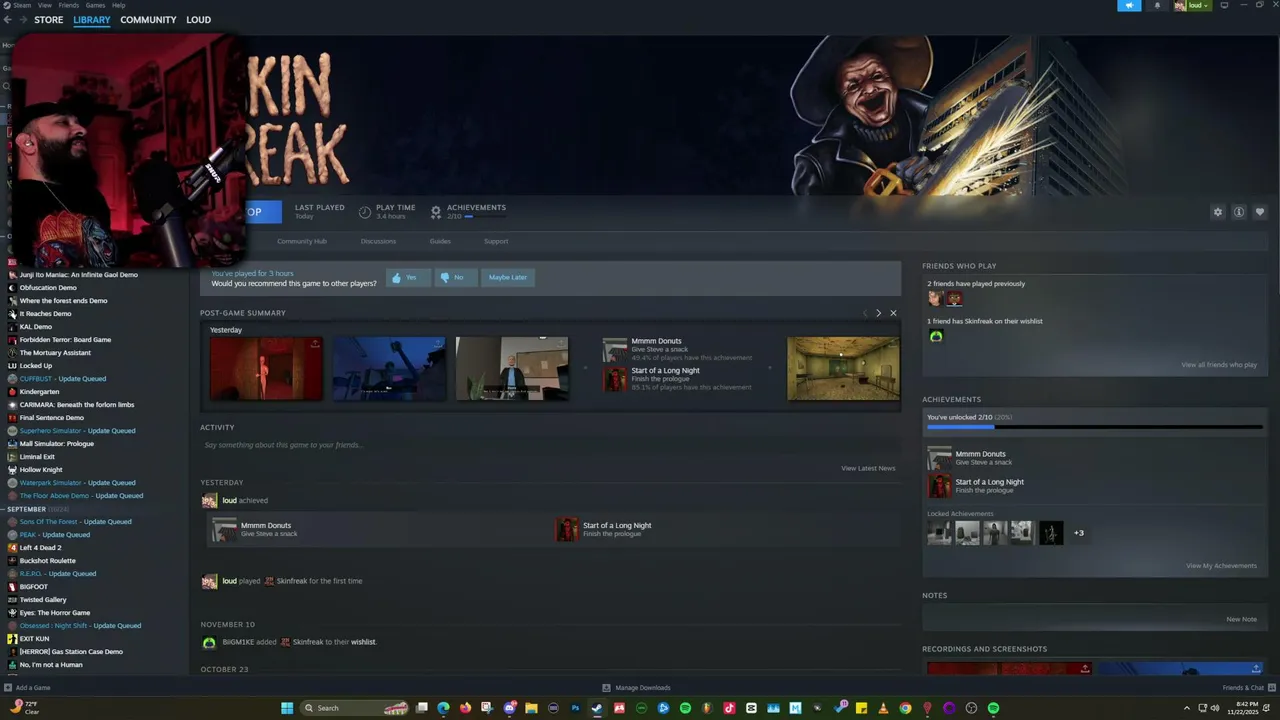Click Manage Downloads at the bottom
The width and height of the screenshot is (1280, 720).
[636, 688]
